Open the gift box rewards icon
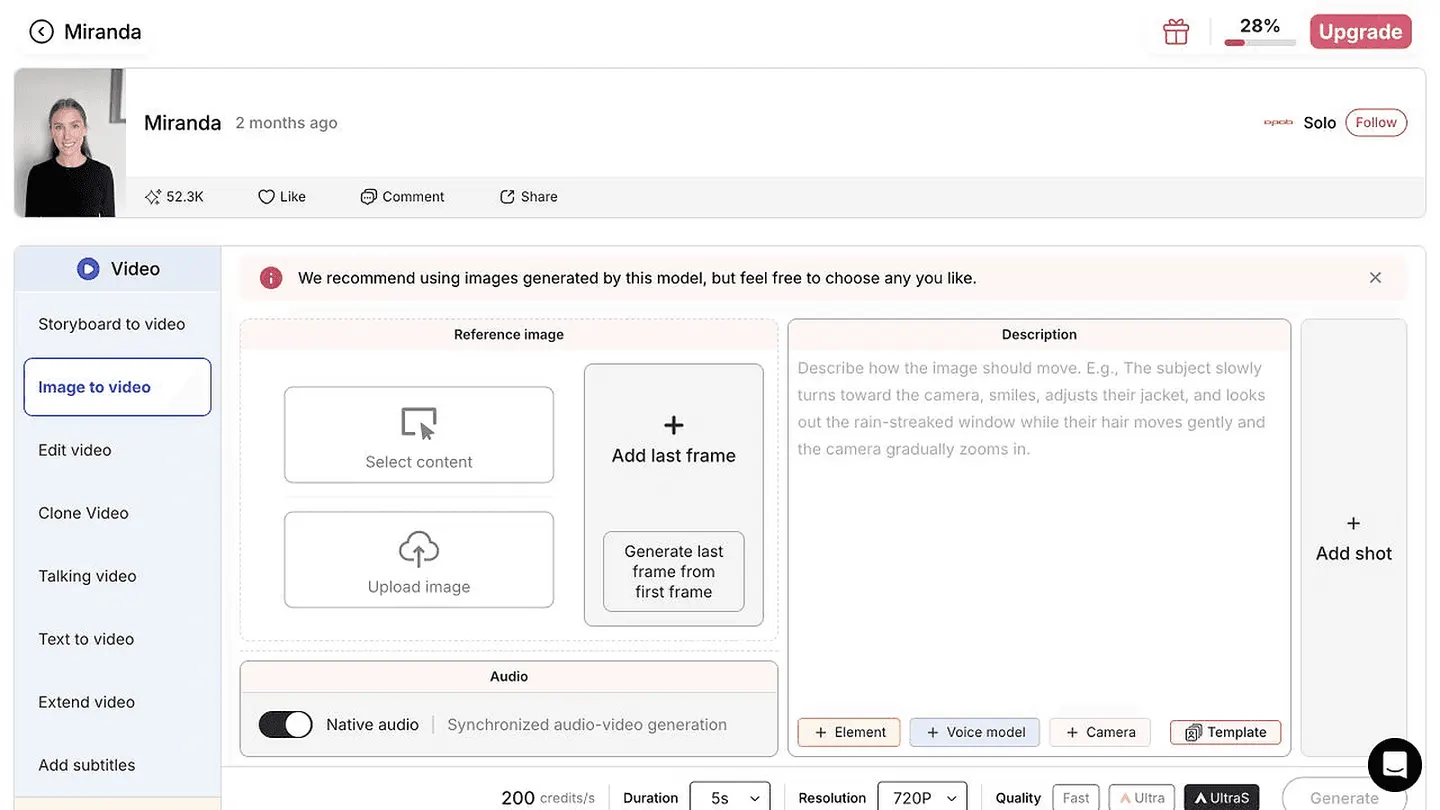Viewport: 1440px width, 810px height. point(1176,32)
